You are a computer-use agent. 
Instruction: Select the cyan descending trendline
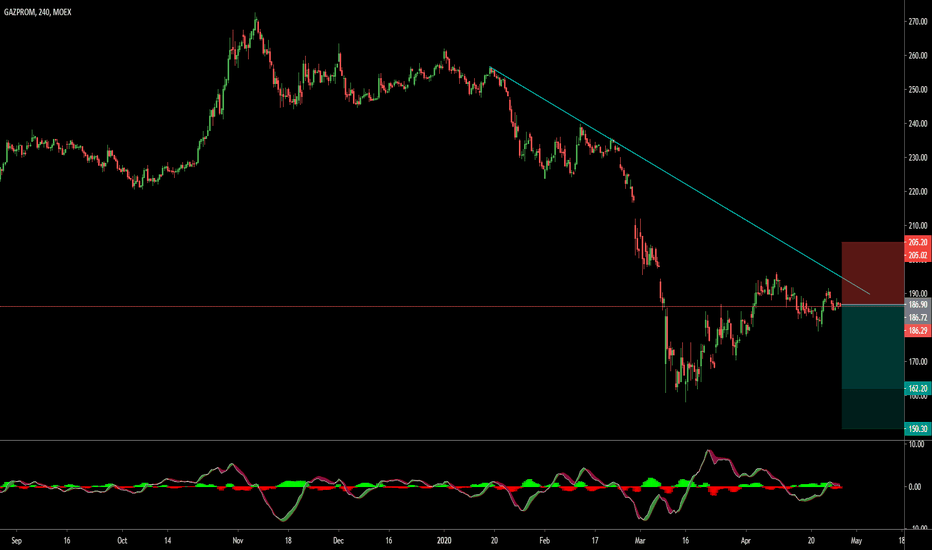pos(678,180)
